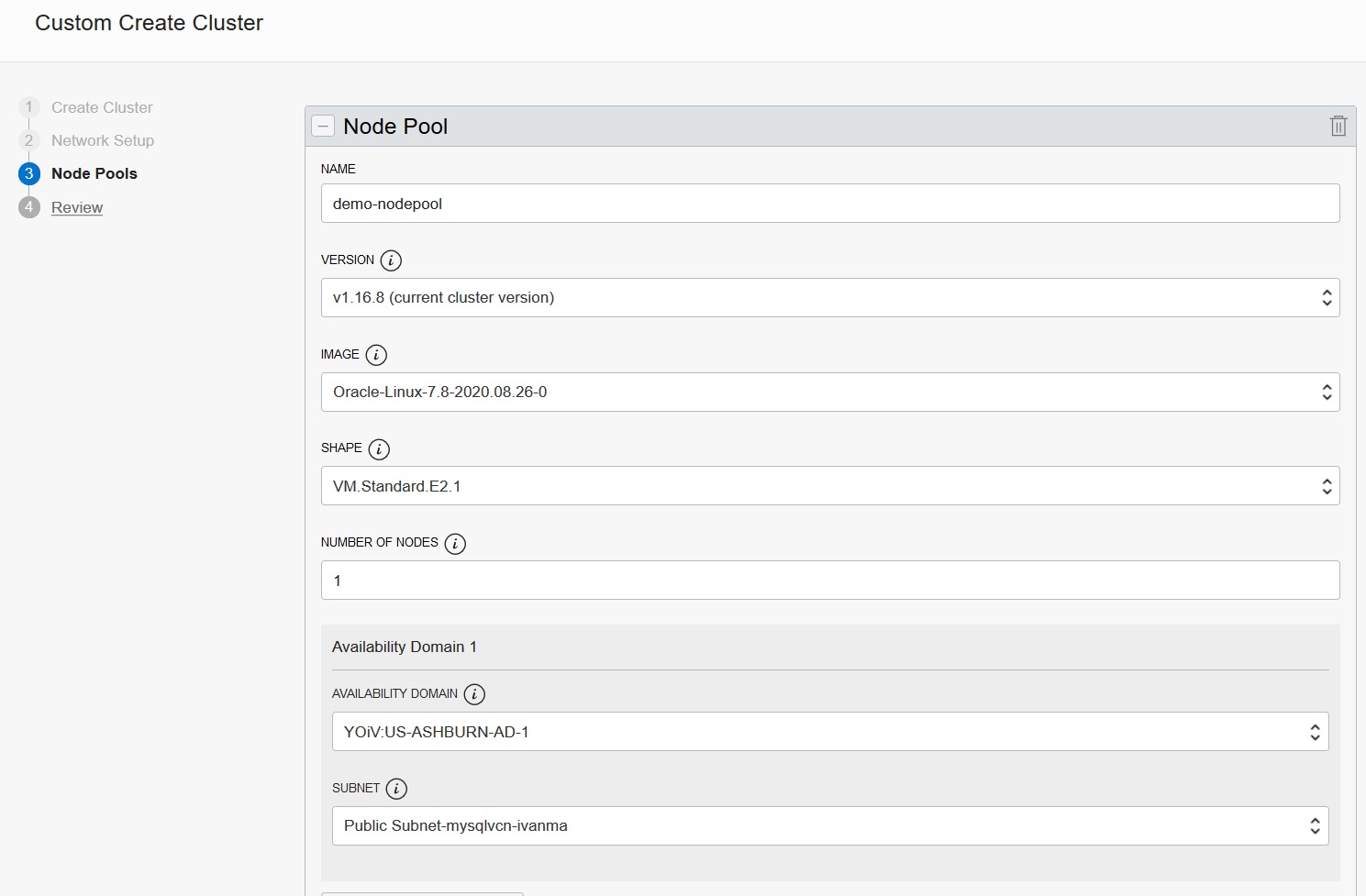Click the Review step link
Viewport: 1366px width, 896px height.
77,207
